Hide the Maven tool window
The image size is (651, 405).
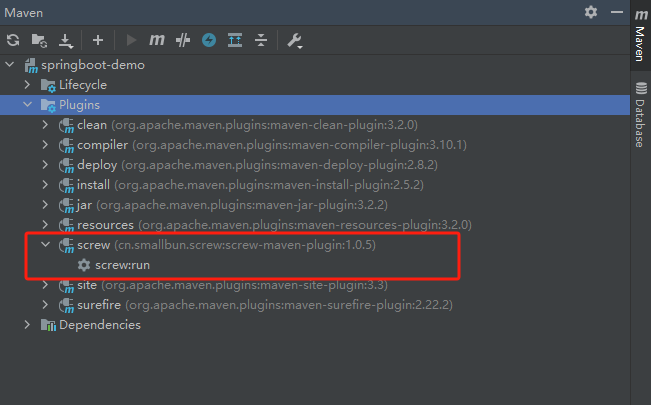click(617, 12)
